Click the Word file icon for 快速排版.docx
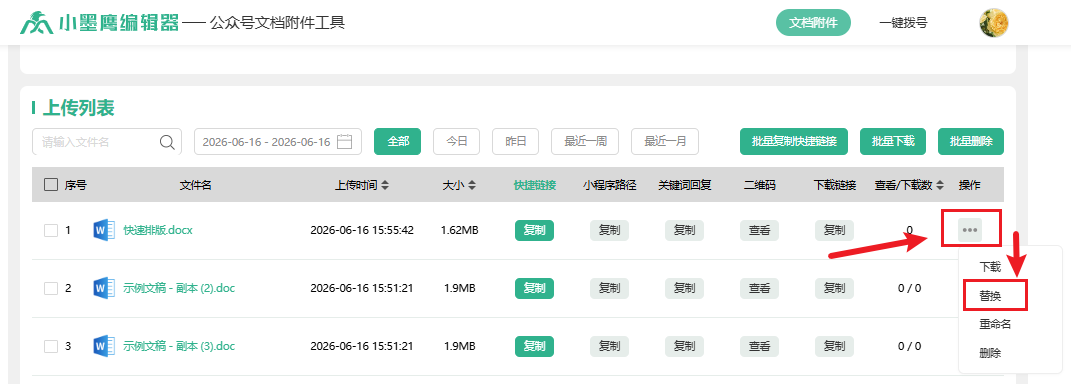 (104, 230)
